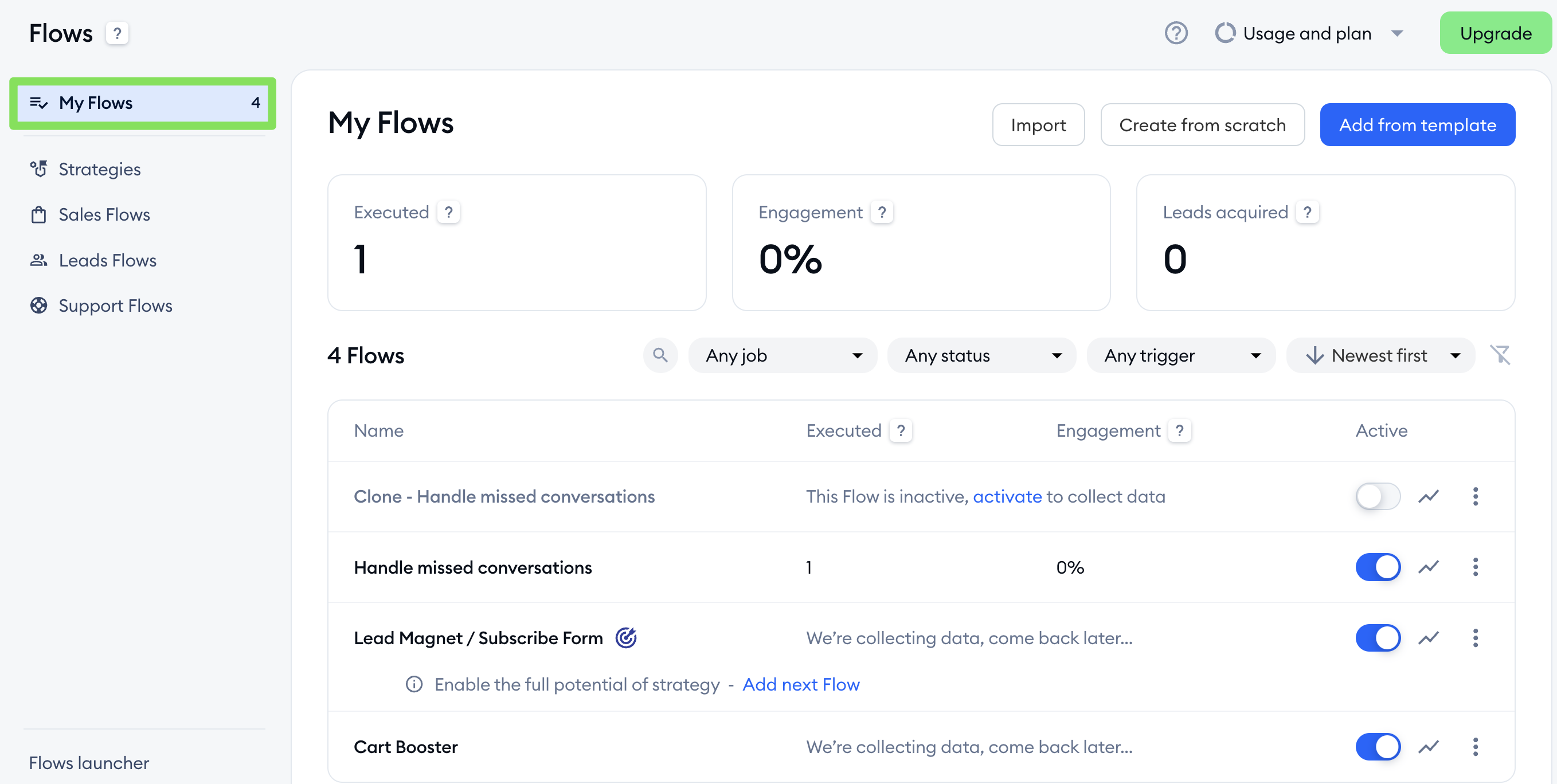Viewport: 1557px width, 784px height.
Task: Open Leads Flows from the sidebar
Action: click(107, 260)
